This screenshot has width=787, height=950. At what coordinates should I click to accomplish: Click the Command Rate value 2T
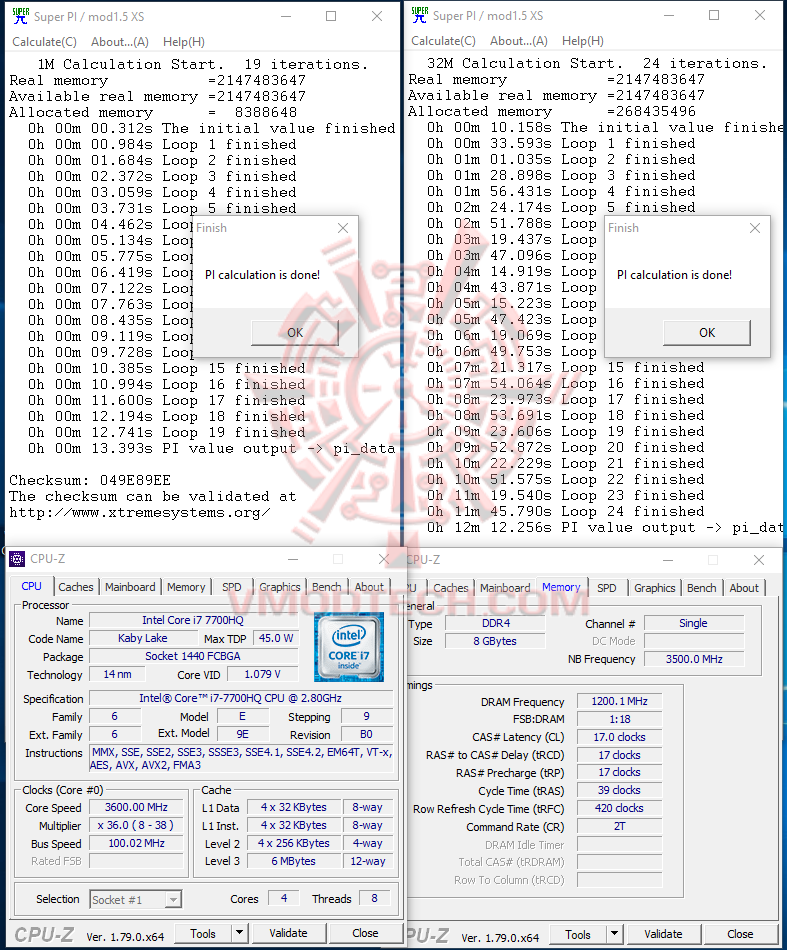[x=619, y=826]
